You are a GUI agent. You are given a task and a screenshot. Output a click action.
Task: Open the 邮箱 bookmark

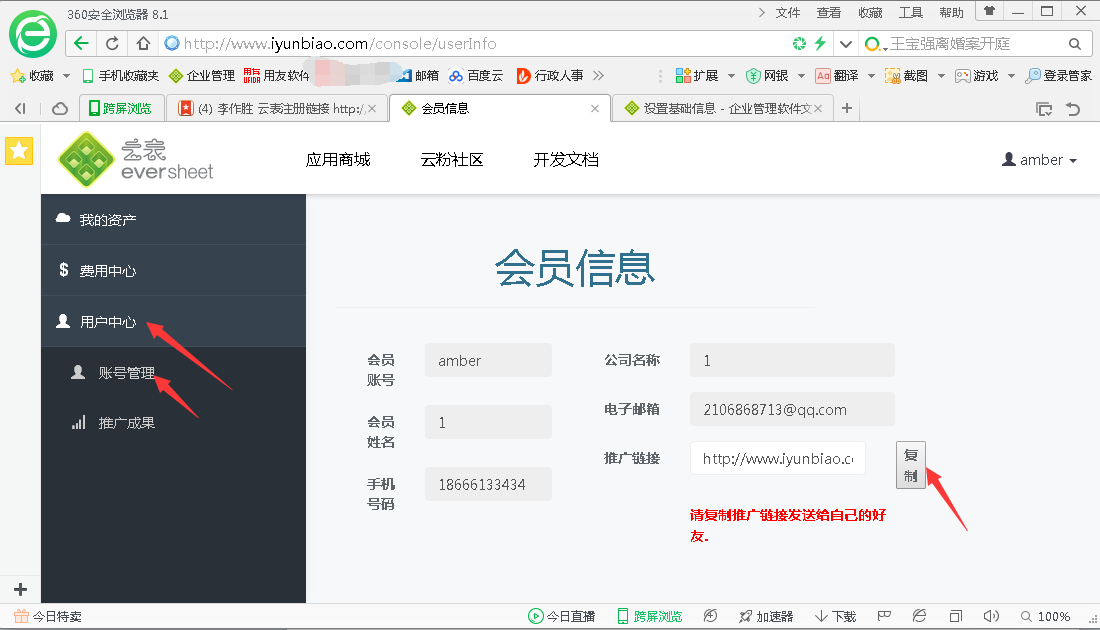coord(420,76)
